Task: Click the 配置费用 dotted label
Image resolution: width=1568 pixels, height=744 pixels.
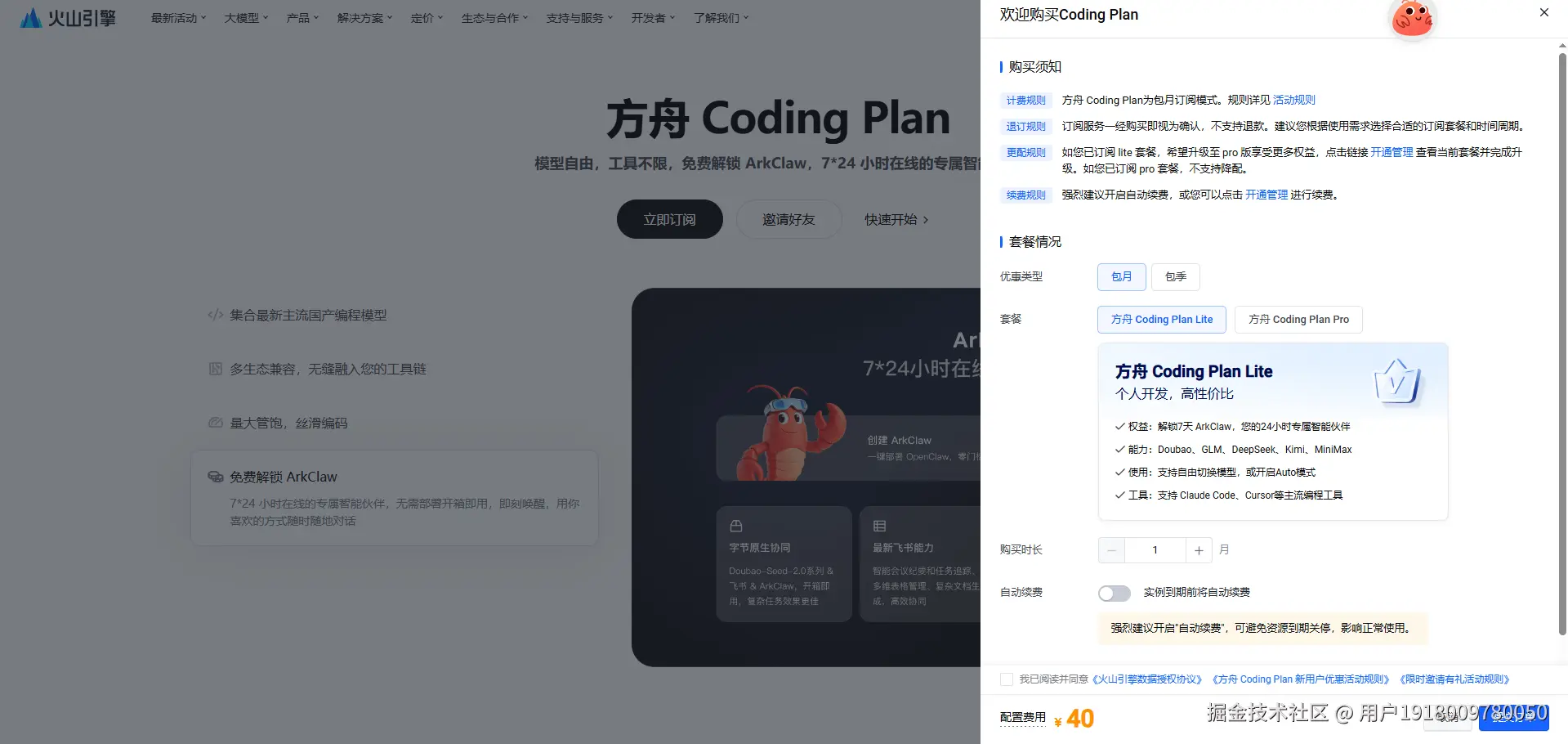Action: (x=1022, y=718)
